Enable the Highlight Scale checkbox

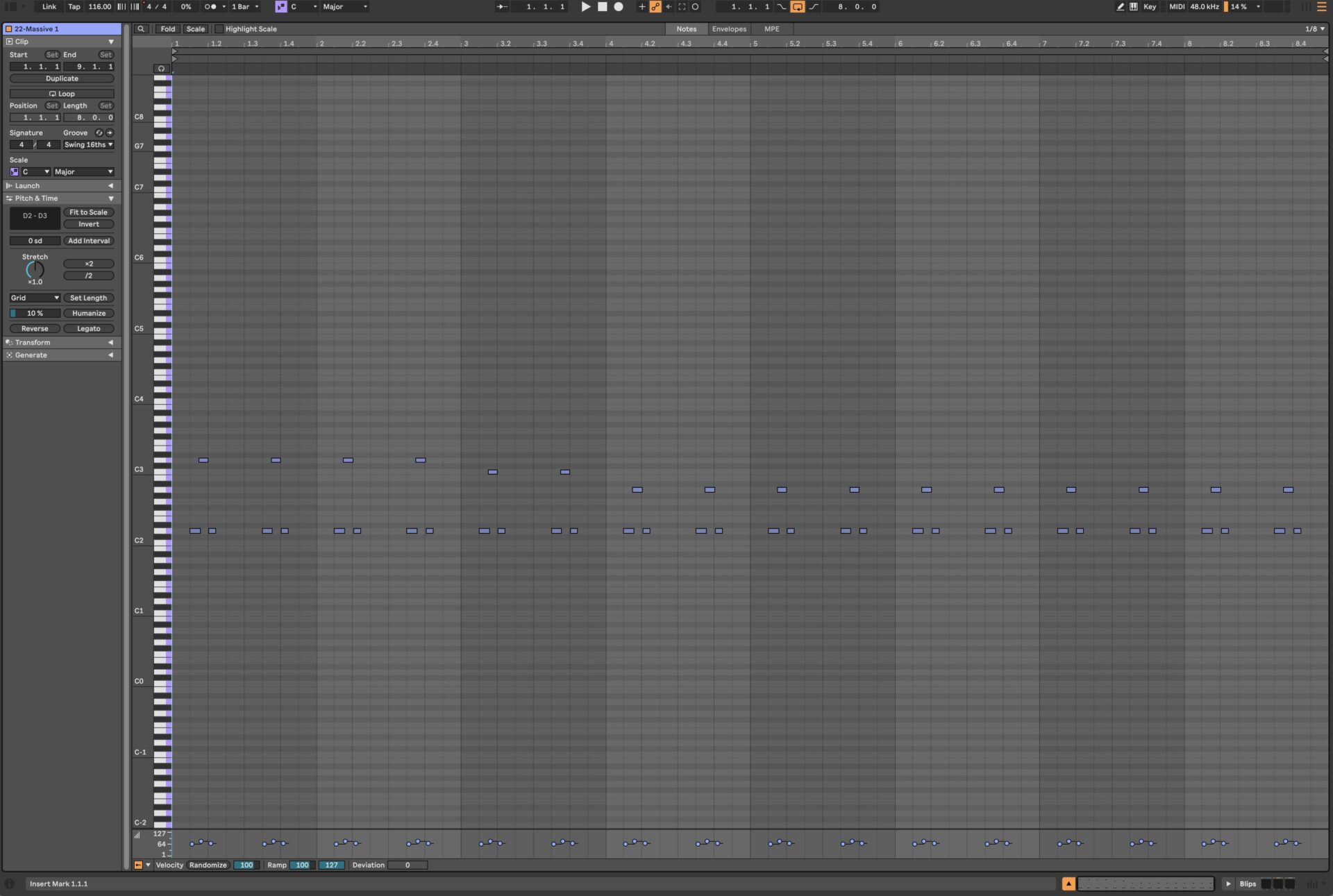coord(219,29)
